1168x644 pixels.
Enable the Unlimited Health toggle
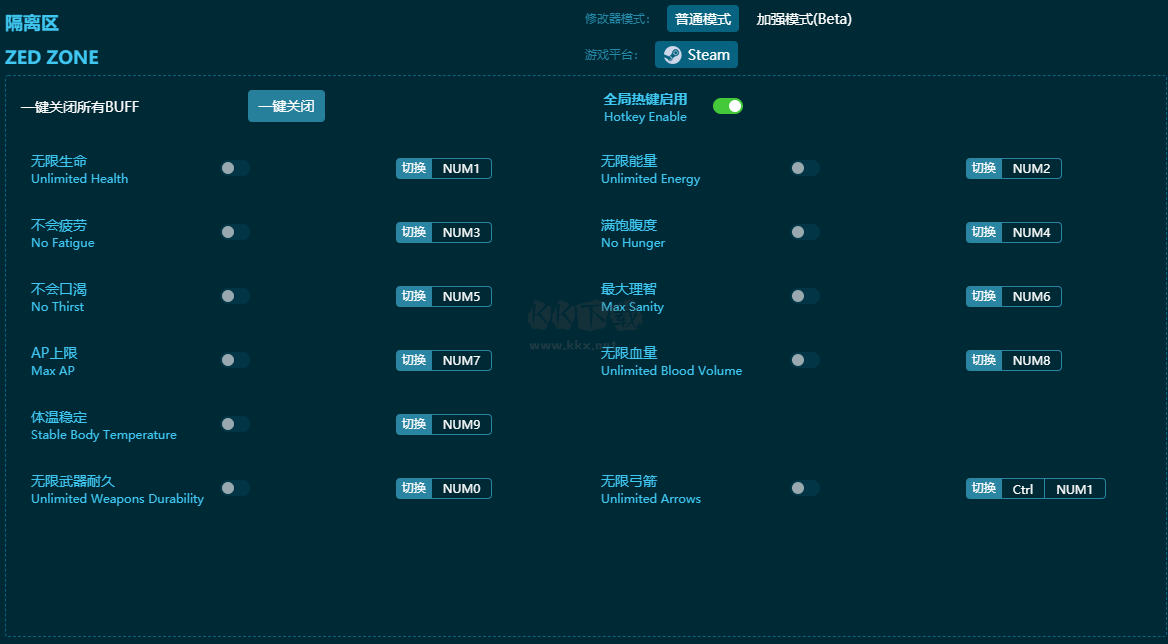click(235, 168)
